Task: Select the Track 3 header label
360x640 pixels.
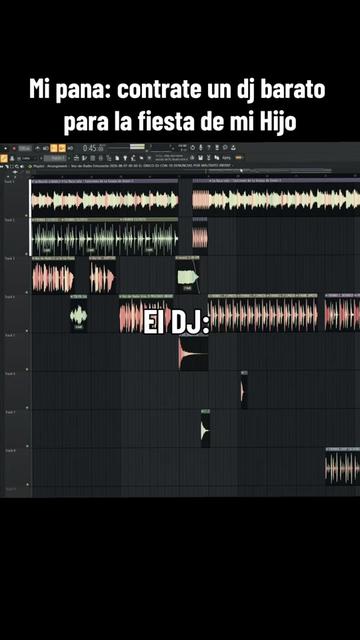Action: click(9, 258)
